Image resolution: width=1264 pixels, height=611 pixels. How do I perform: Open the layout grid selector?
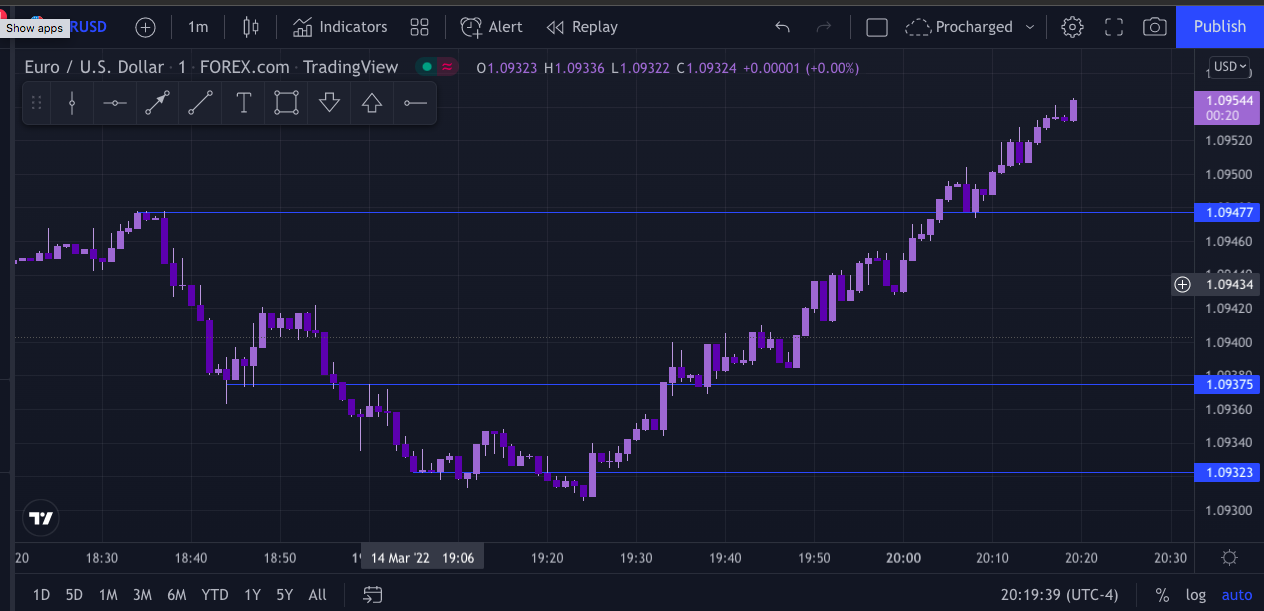point(420,27)
